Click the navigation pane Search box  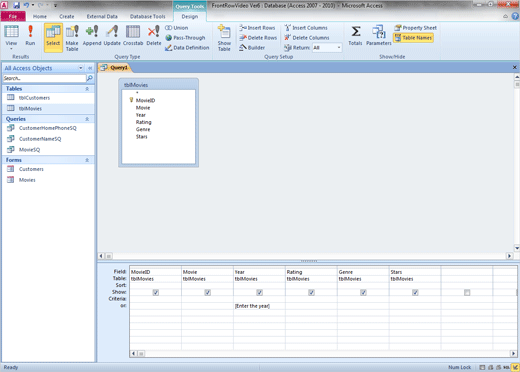pyautogui.click(x=44, y=78)
